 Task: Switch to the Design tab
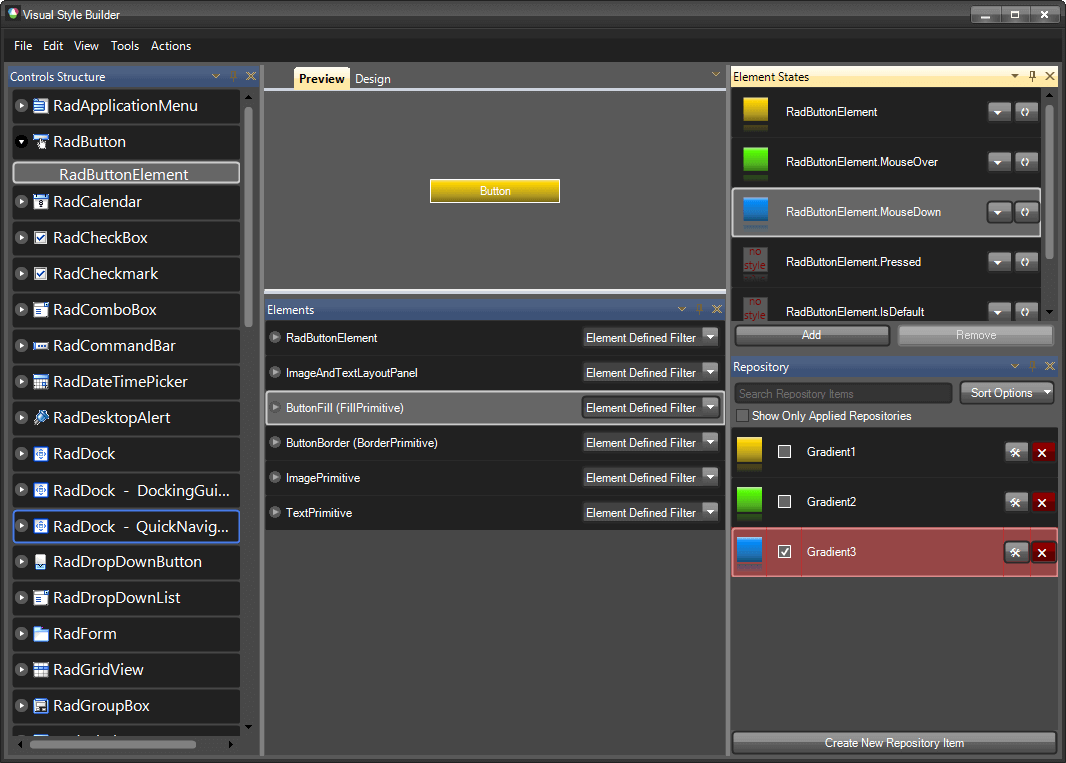[x=372, y=78]
